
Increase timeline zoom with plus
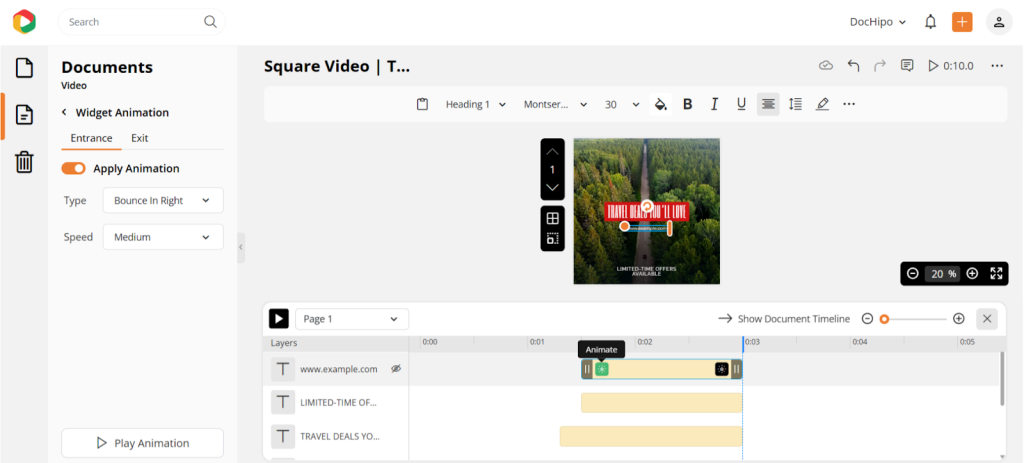pos(959,319)
